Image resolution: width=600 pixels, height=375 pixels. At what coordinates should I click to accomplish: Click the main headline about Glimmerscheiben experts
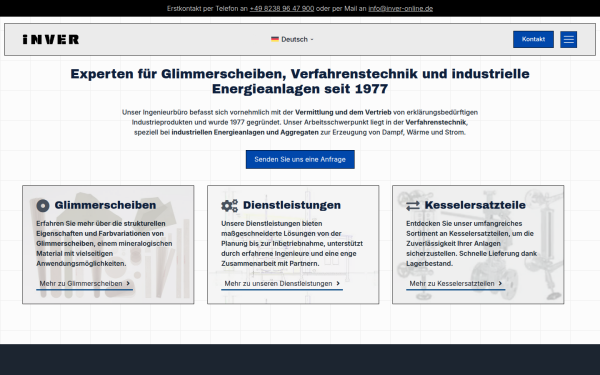point(300,81)
